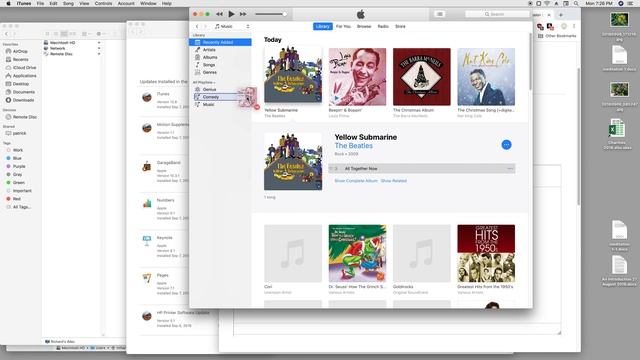Open the Up Next list icon
The height and width of the screenshot is (360, 640).
coord(440,14)
